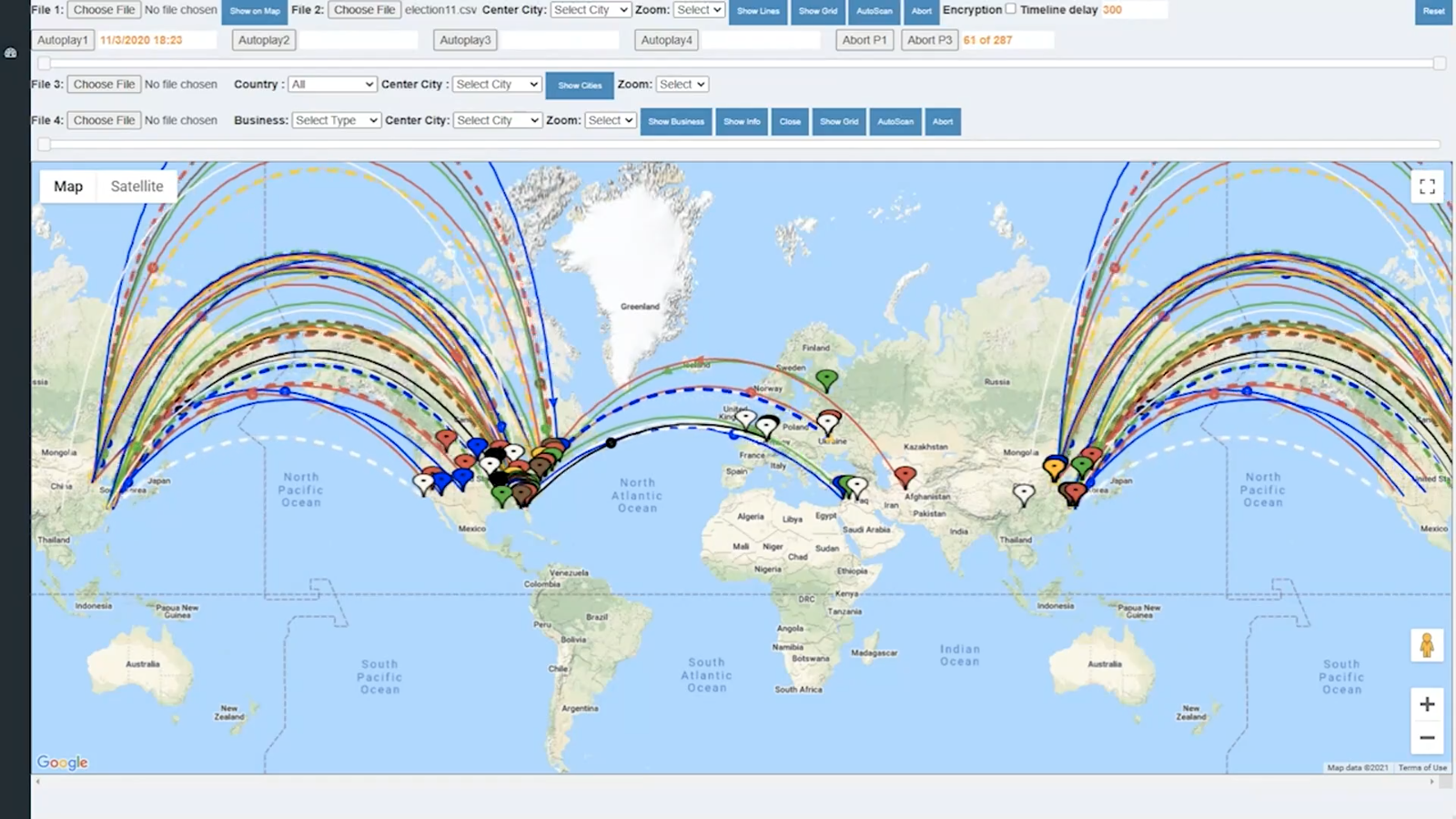Image resolution: width=1456 pixels, height=819 pixels.
Task: Click Show Grid button in File 4 row
Action: [839, 122]
